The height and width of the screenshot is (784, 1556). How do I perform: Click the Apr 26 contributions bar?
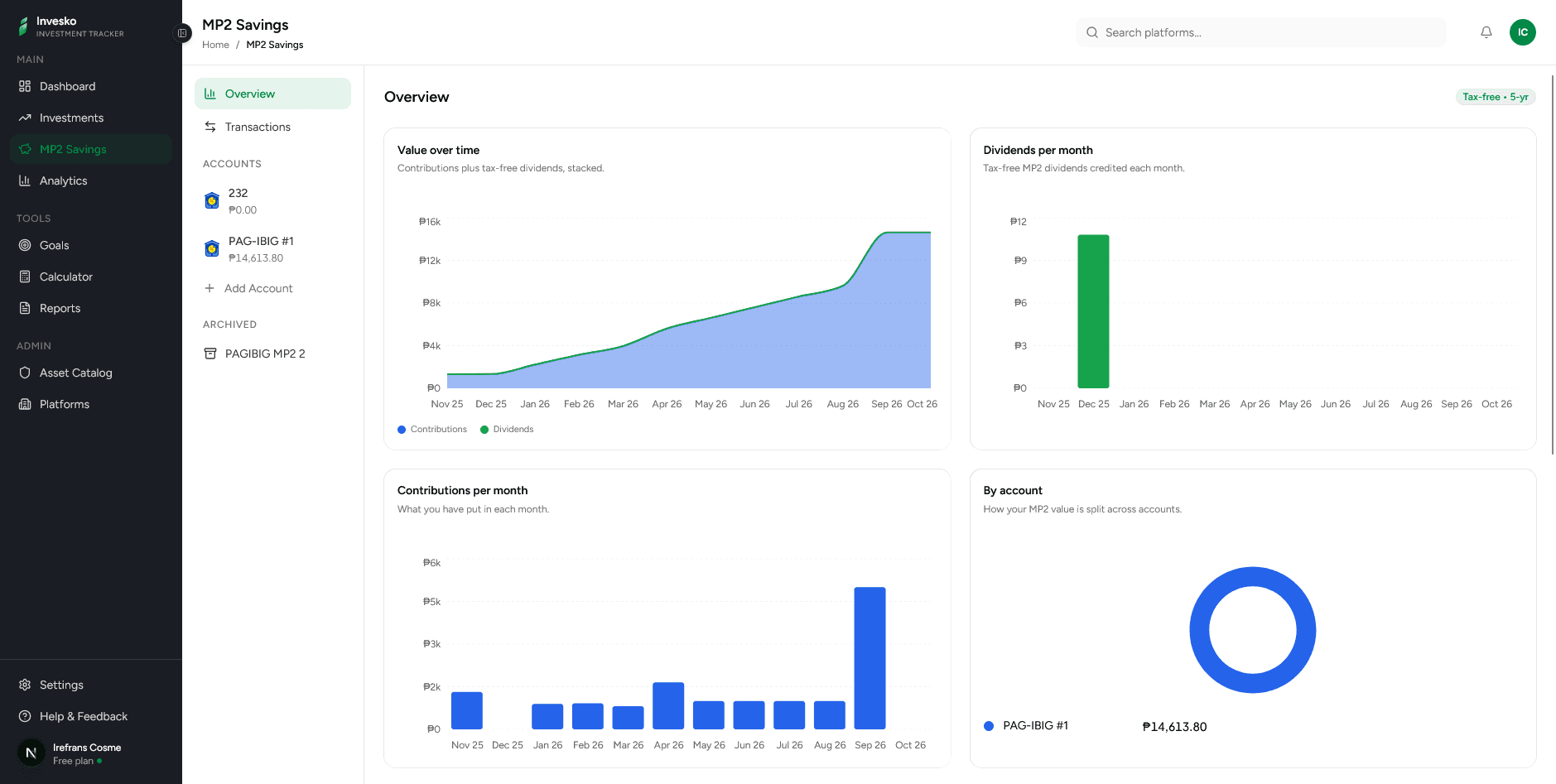tap(668, 706)
